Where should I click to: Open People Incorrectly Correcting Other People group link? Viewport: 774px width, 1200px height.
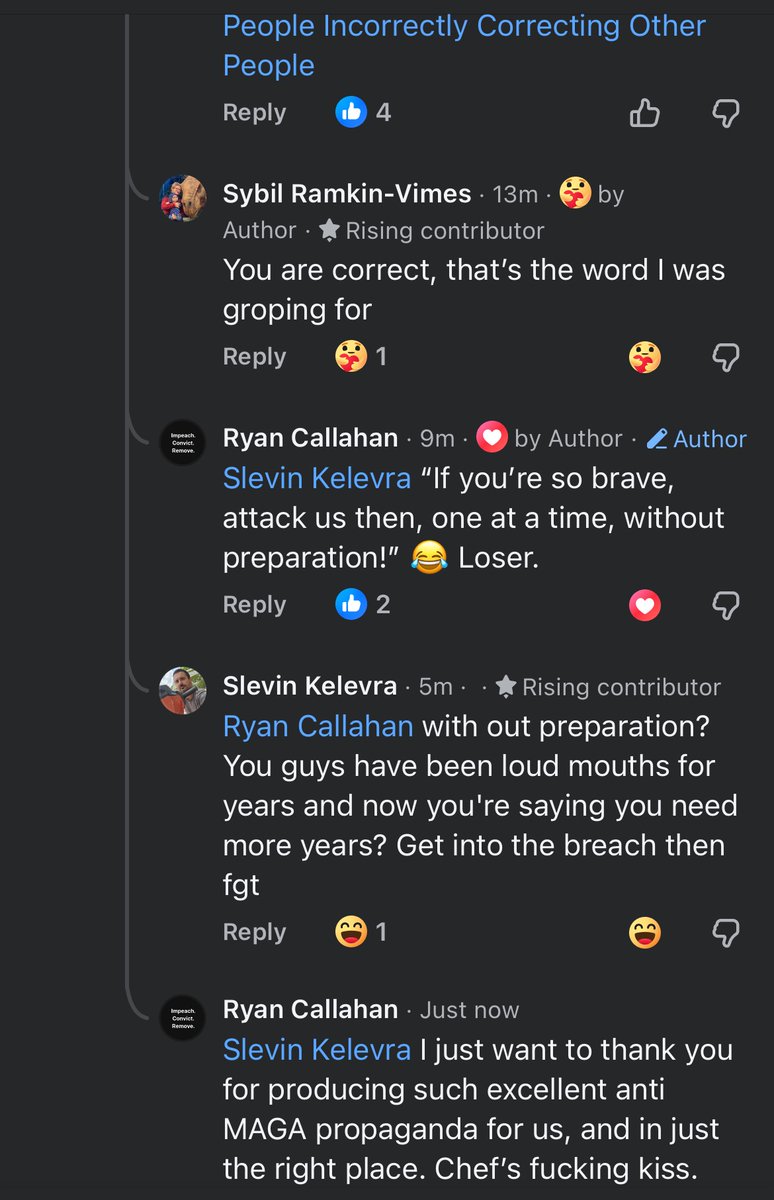pos(464,45)
